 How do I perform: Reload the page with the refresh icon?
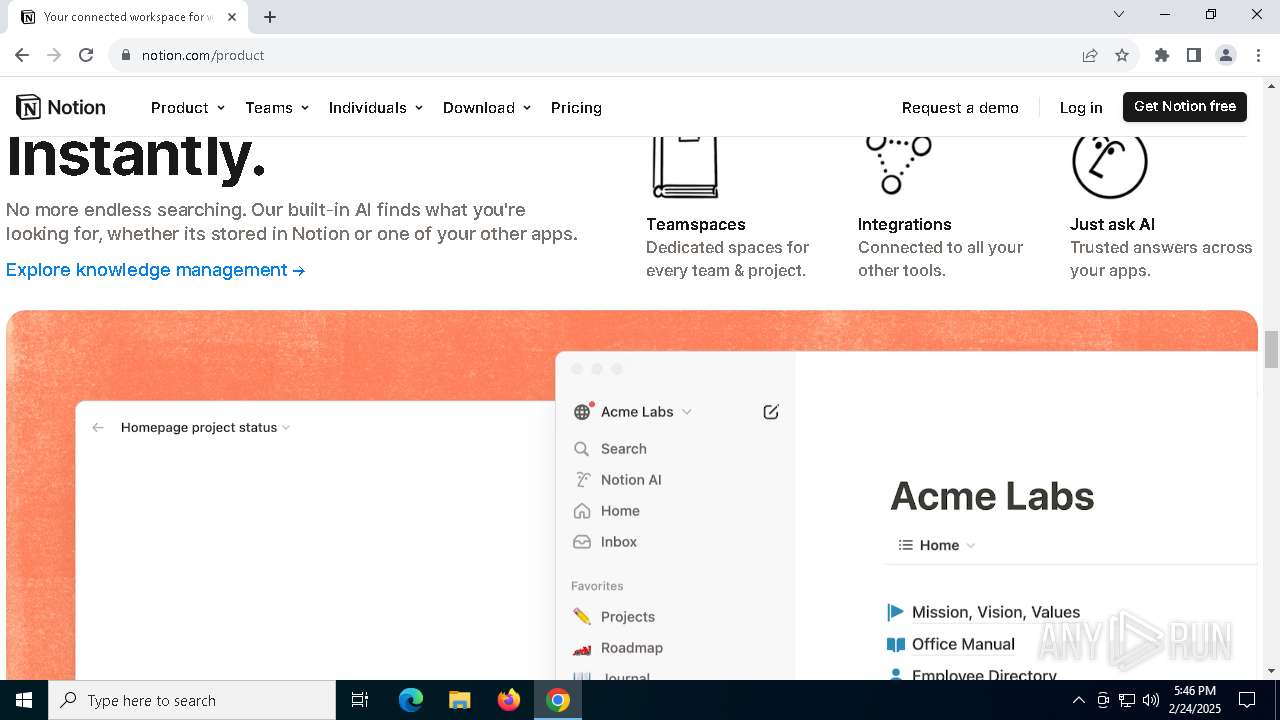pyautogui.click(x=86, y=55)
